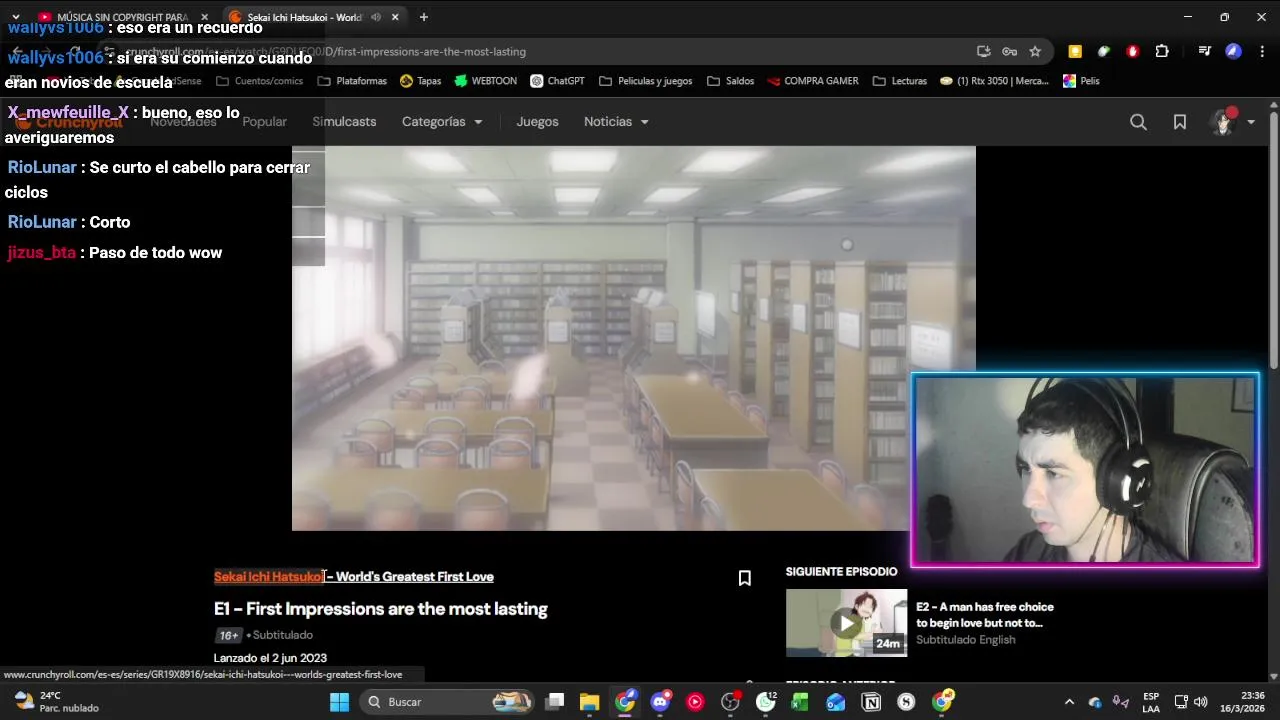Screen dimensions: 1280x720
Task: Play the next episode E2 thumbnail
Action: point(846,623)
